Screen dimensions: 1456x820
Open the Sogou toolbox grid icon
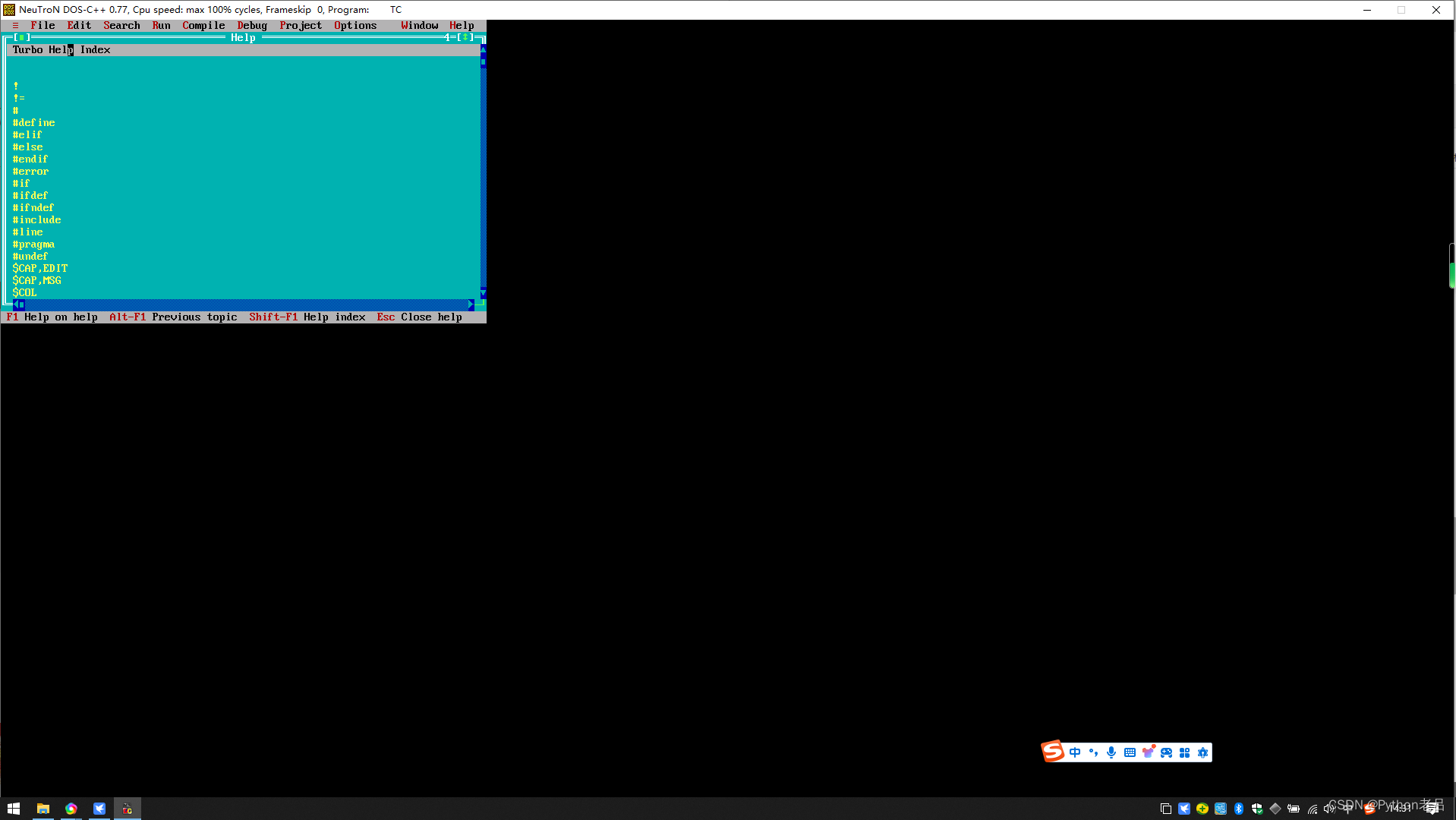click(x=1185, y=752)
